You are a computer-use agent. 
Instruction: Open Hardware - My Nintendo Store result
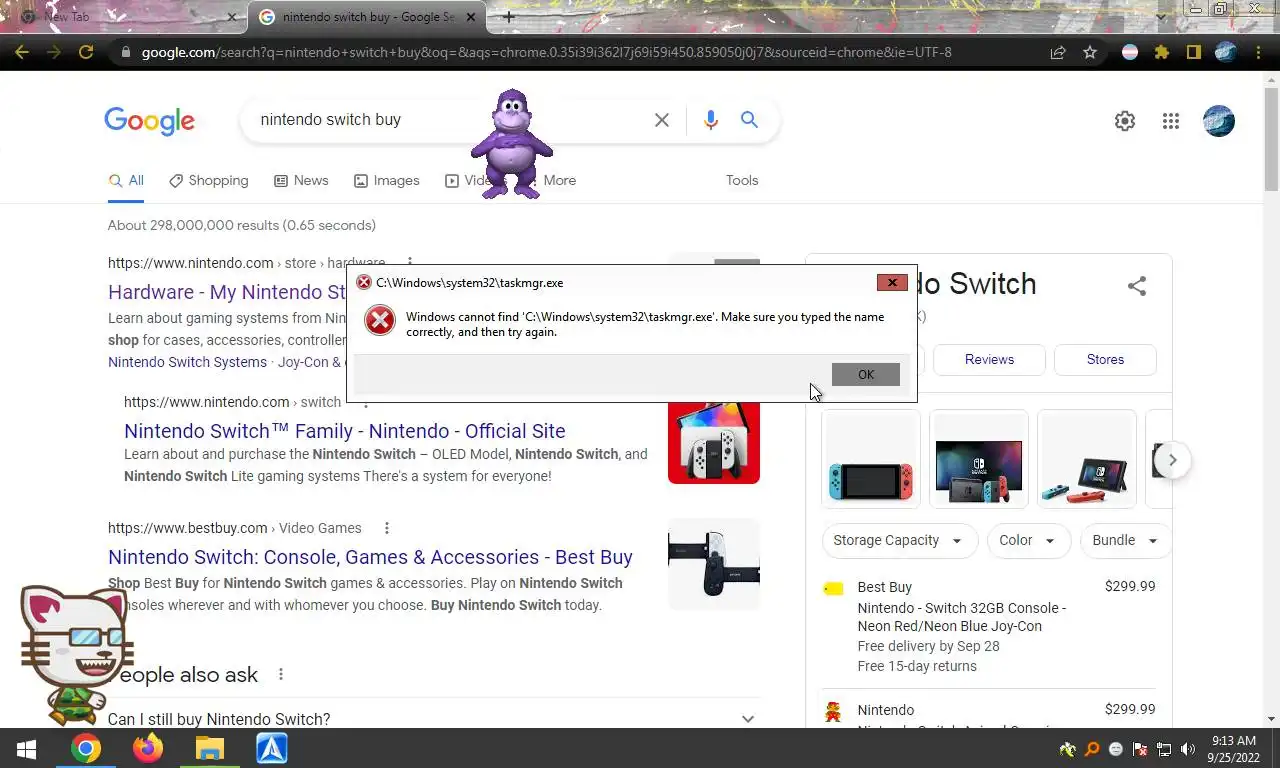tap(227, 292)
